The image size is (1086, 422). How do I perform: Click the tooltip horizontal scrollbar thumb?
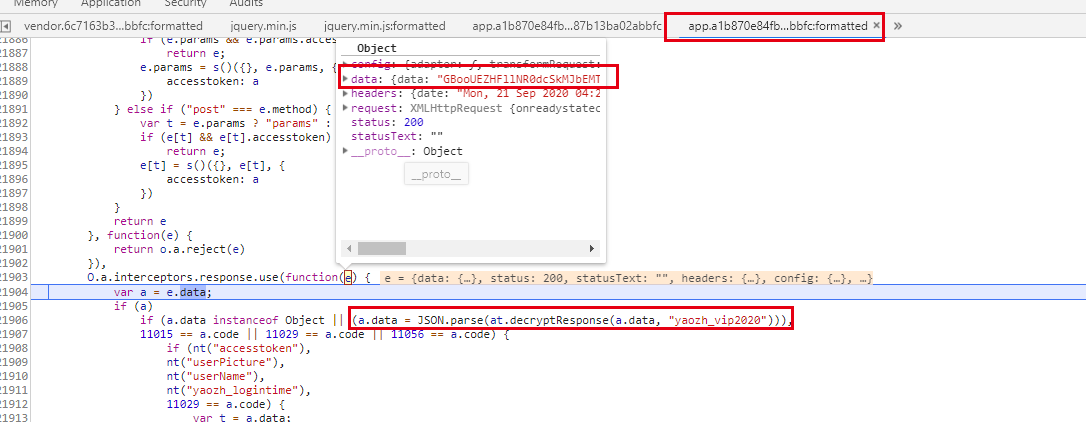click(x=382, y=248)
